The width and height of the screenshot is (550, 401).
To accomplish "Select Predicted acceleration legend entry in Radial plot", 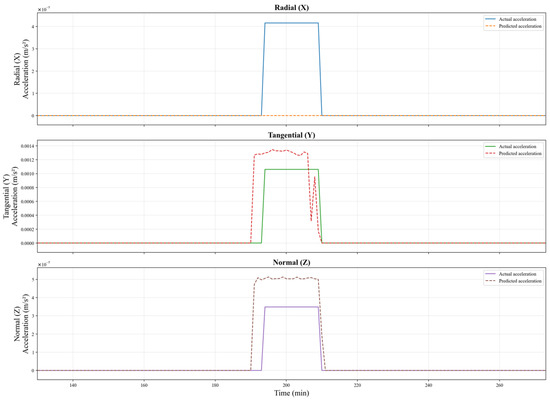I will point(513,26).
